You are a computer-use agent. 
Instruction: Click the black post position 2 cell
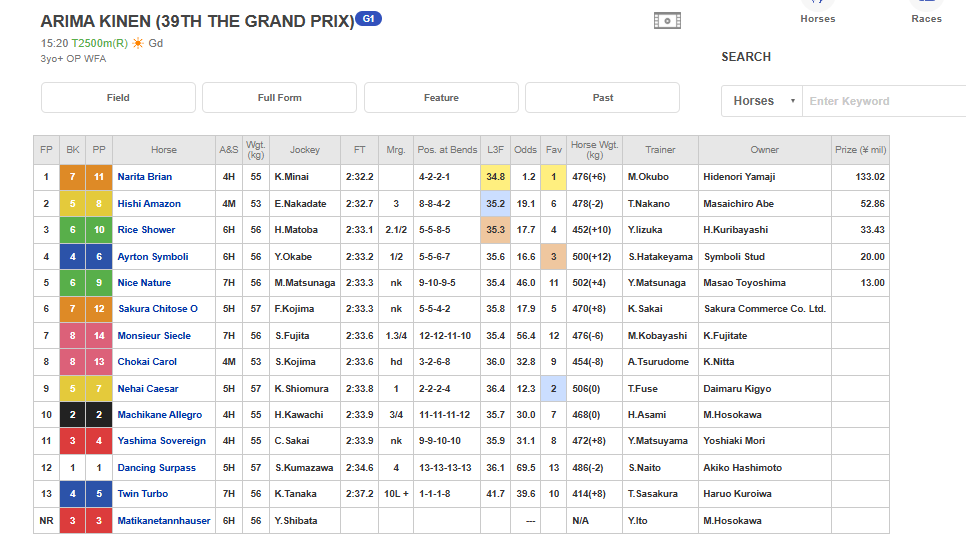[x=99, y=414]
